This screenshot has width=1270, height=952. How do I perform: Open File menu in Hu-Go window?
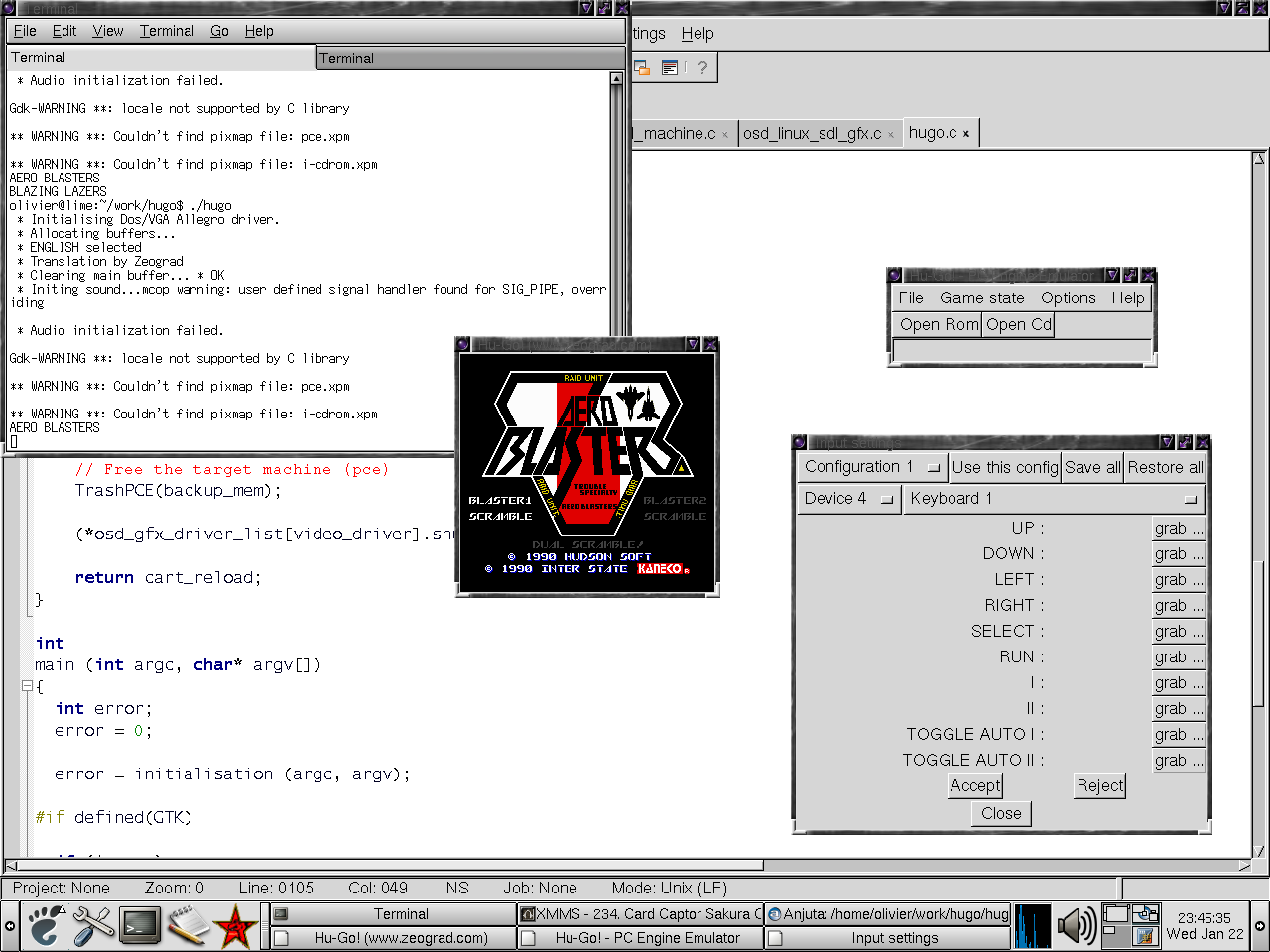click(911, 297)
